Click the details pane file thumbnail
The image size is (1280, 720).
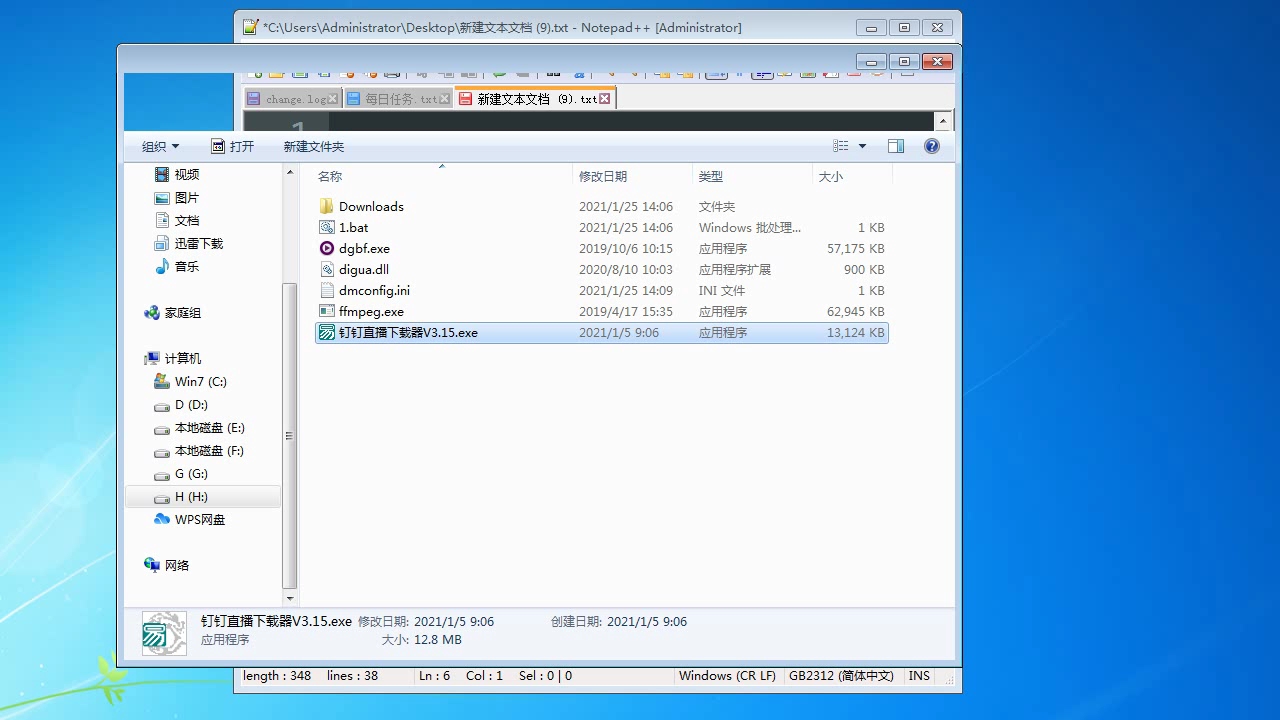(164, 632)
